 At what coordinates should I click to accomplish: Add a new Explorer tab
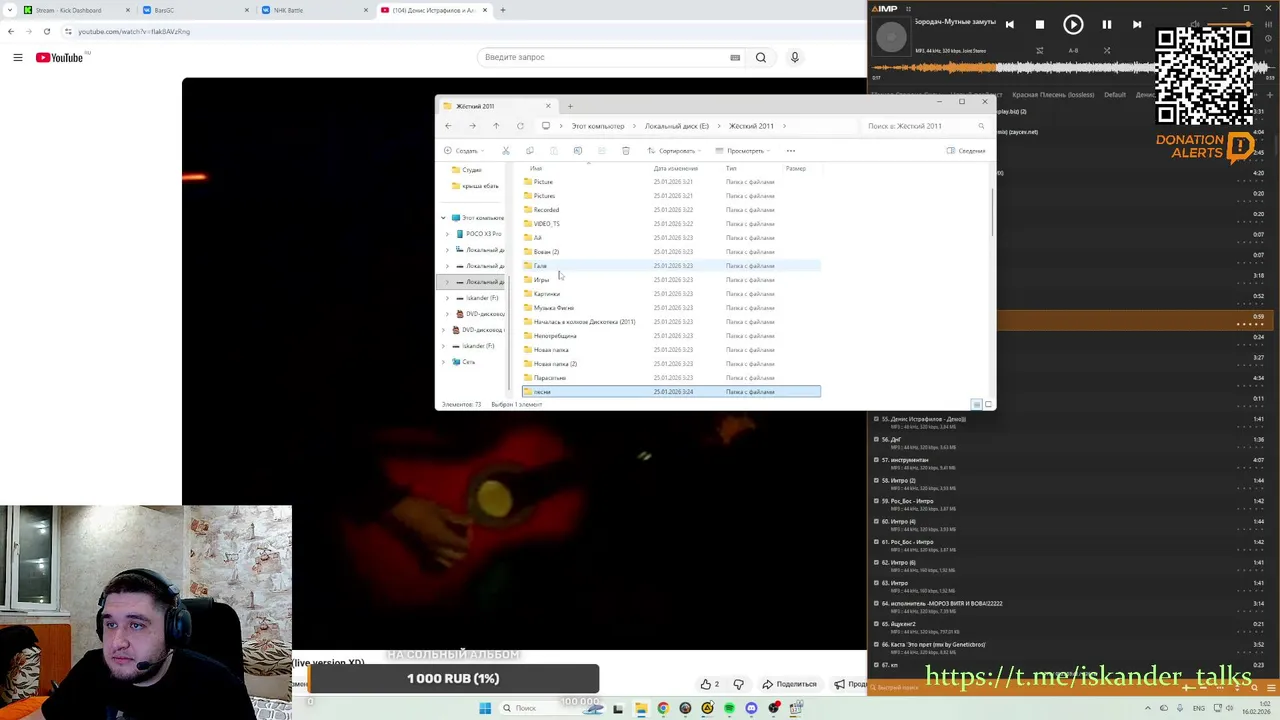coord(570,106)
